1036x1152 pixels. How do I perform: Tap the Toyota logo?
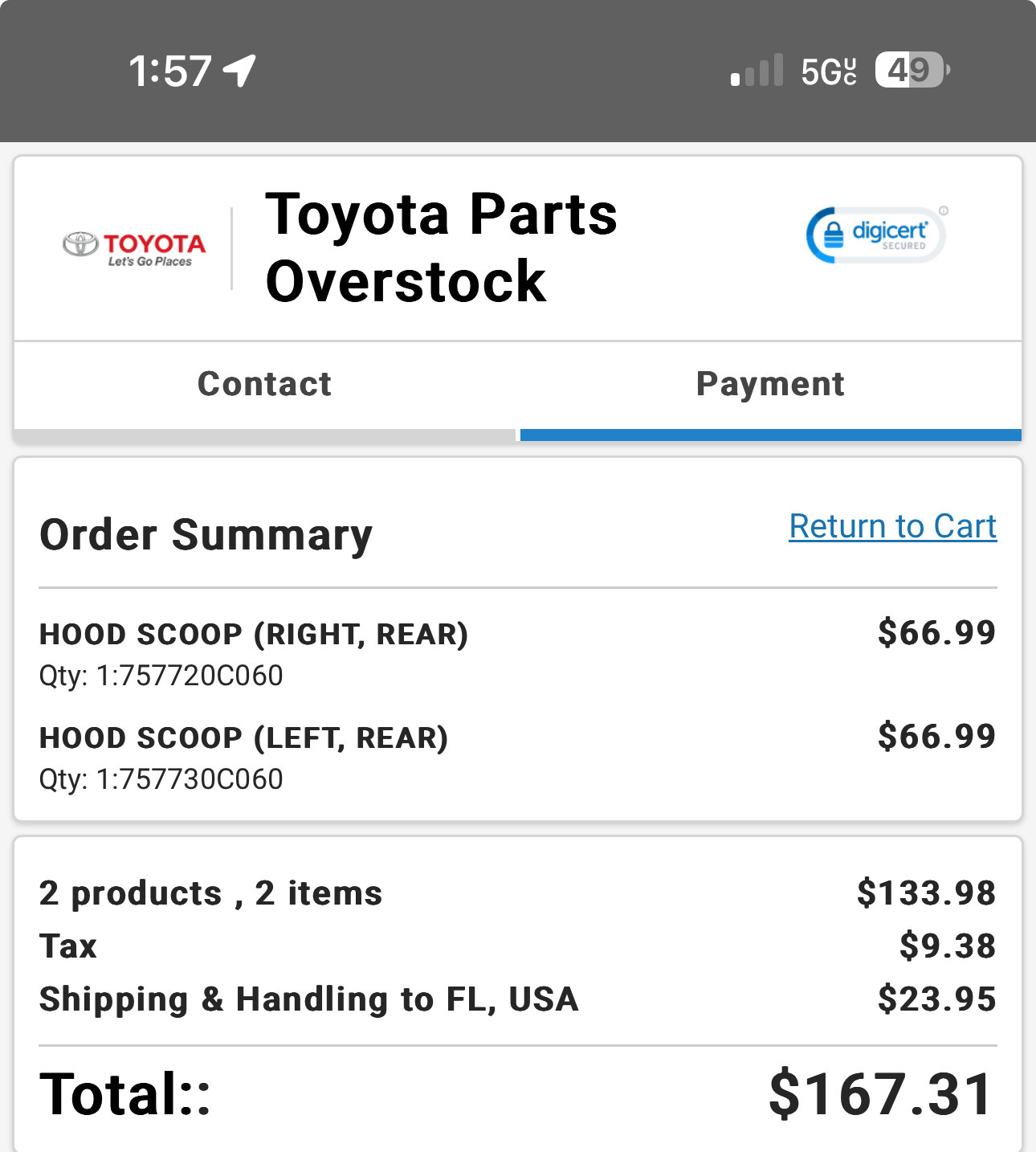134,248
